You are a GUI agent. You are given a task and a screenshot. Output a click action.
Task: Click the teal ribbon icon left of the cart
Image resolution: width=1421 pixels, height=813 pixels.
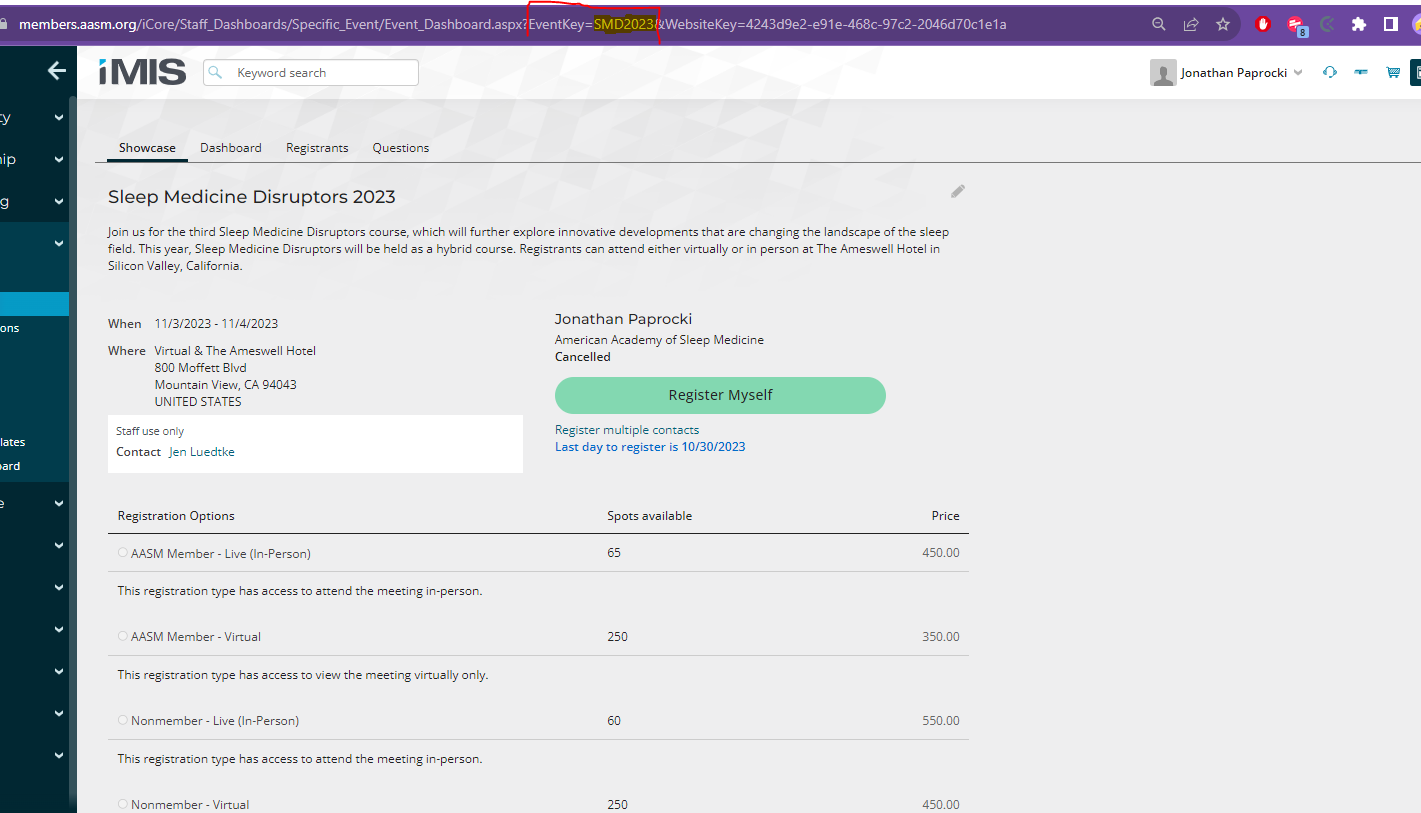click(x=1360, y=72)
